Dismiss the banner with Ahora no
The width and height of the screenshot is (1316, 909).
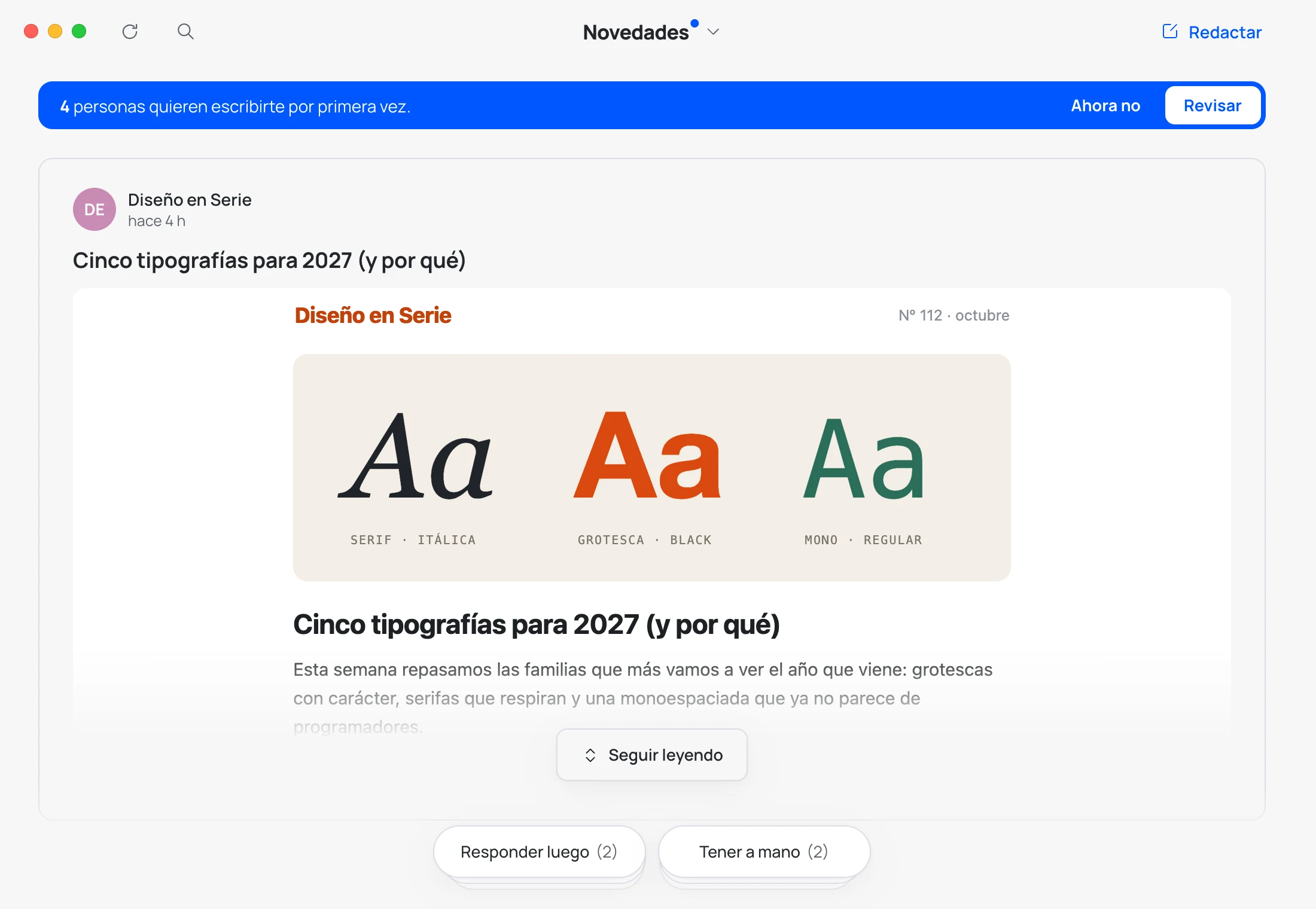pyautogui.click(x=1105, y=106)
